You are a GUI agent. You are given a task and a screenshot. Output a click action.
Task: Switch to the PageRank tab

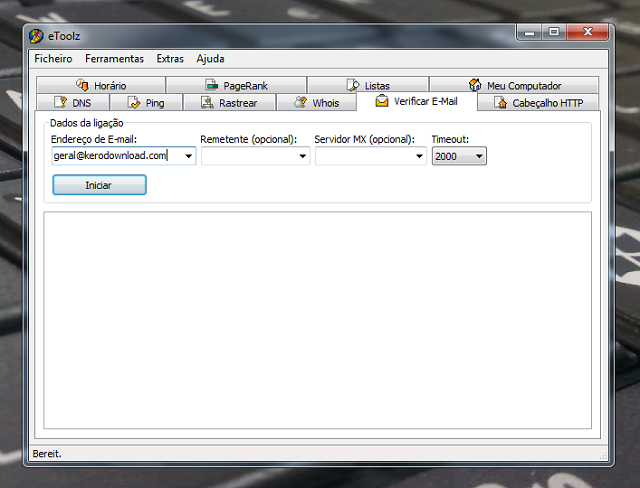point(236,85)
